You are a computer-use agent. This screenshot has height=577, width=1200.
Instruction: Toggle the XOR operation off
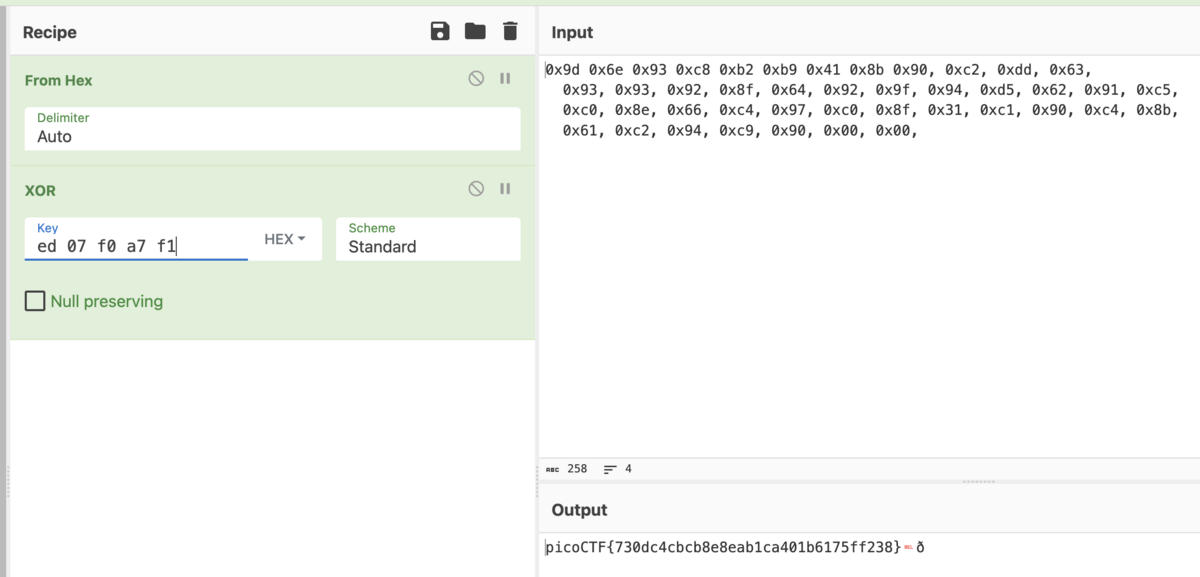point(476,188)
